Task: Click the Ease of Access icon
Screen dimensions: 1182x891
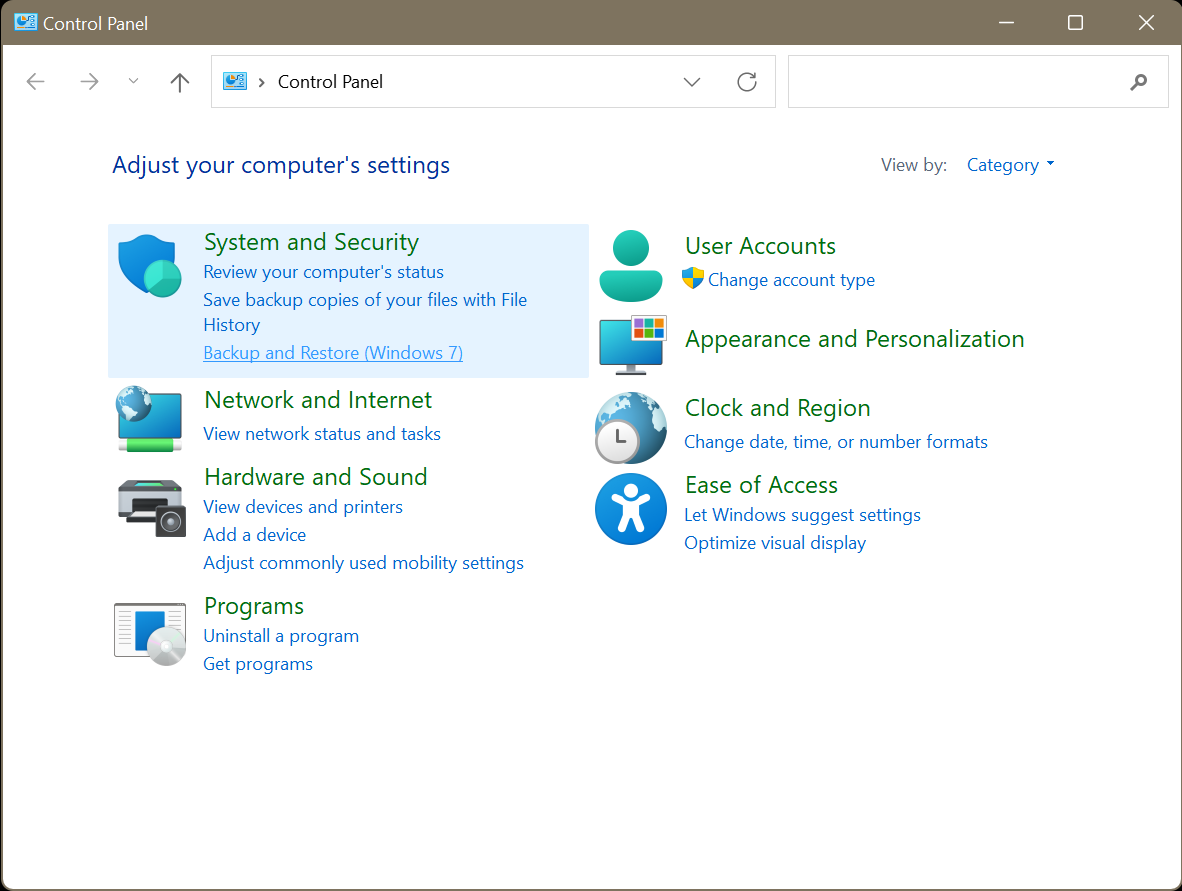Action: (x=631, y=509)
